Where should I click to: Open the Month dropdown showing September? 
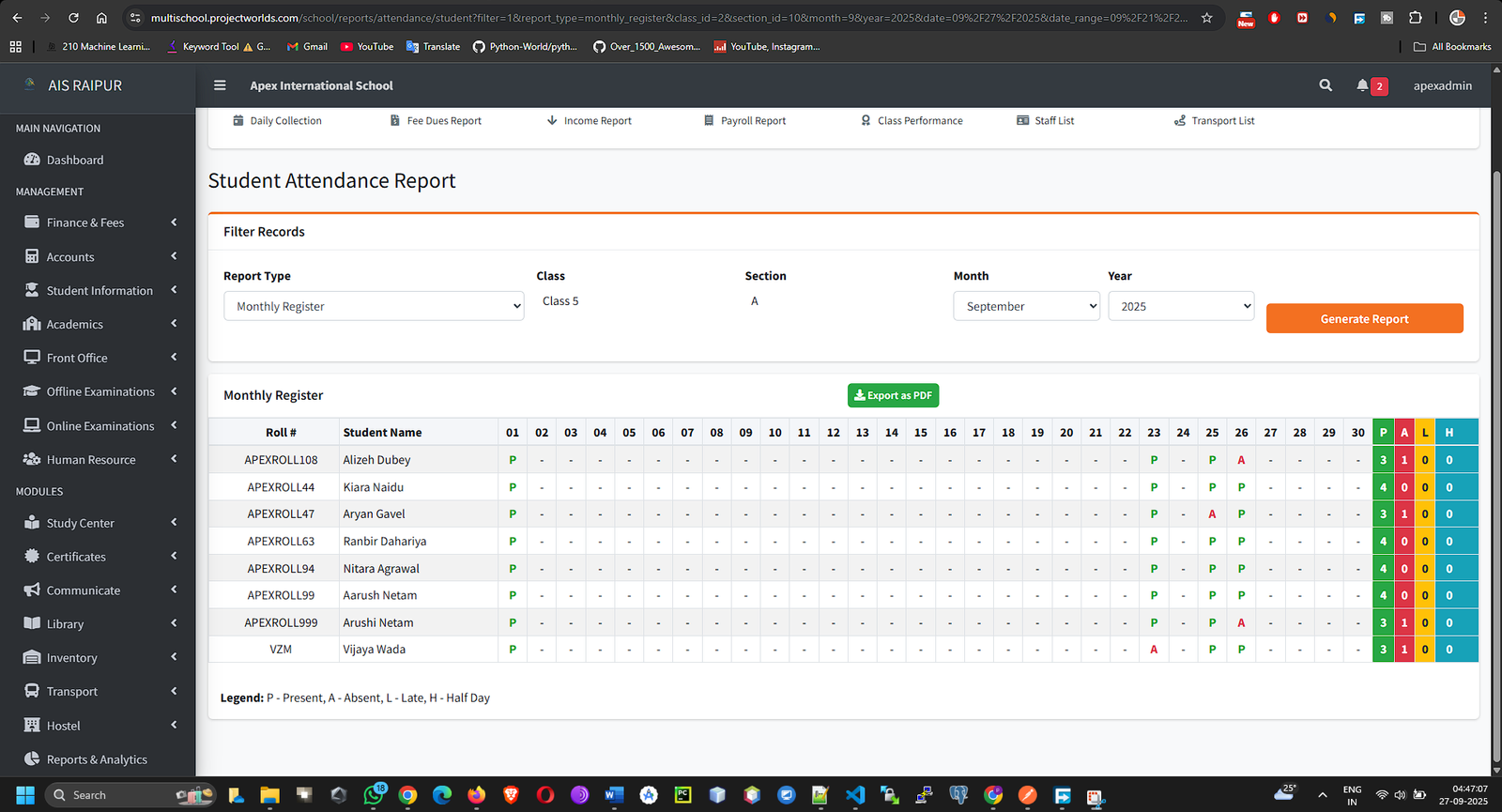pos(1026,306)
